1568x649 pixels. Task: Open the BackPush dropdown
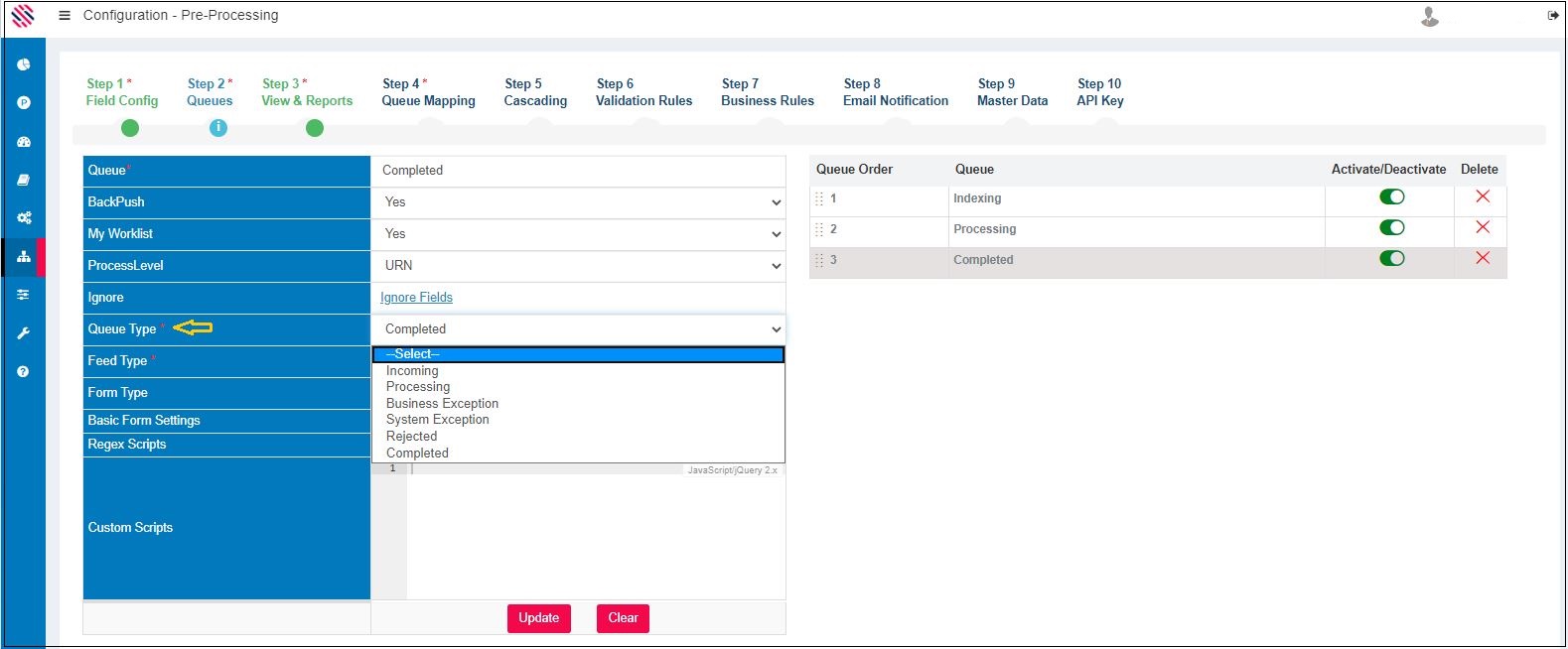[578, 202]
